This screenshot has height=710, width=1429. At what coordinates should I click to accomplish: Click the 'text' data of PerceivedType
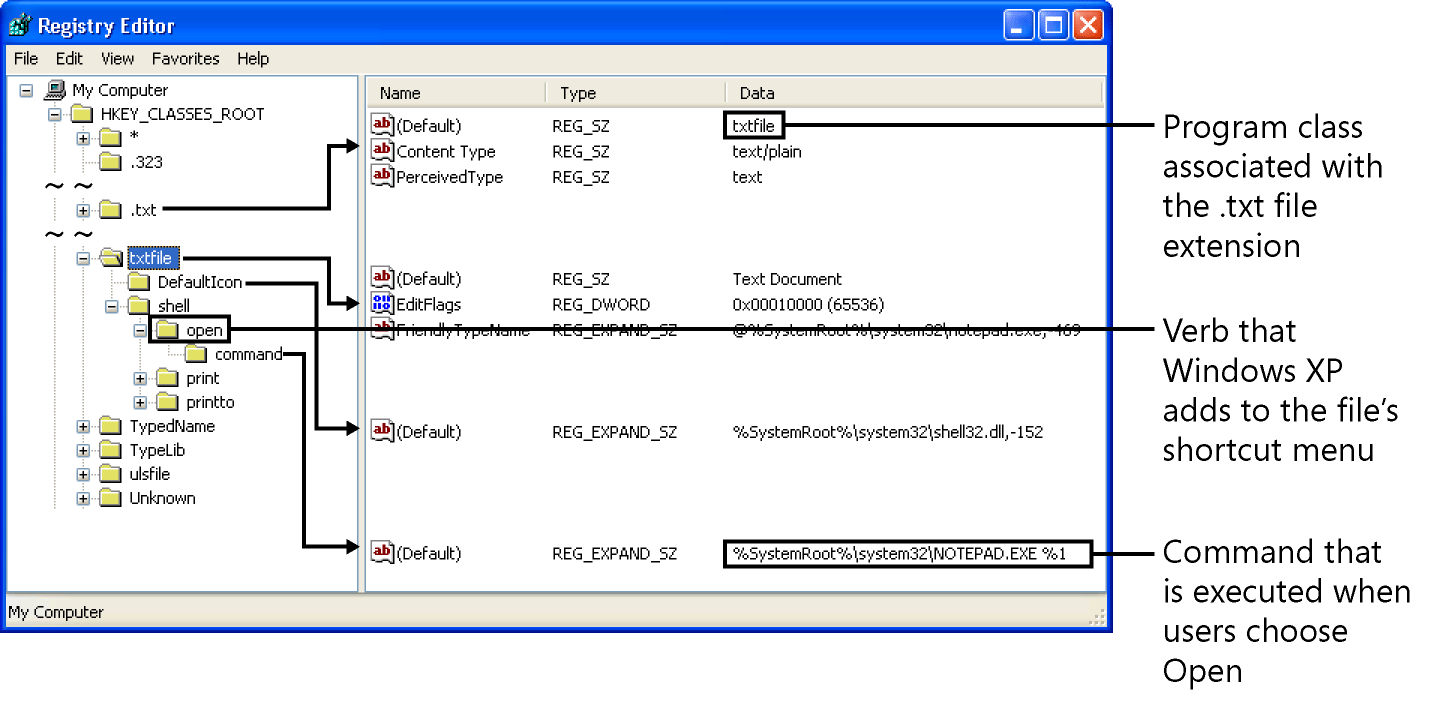tap(747, 177)
